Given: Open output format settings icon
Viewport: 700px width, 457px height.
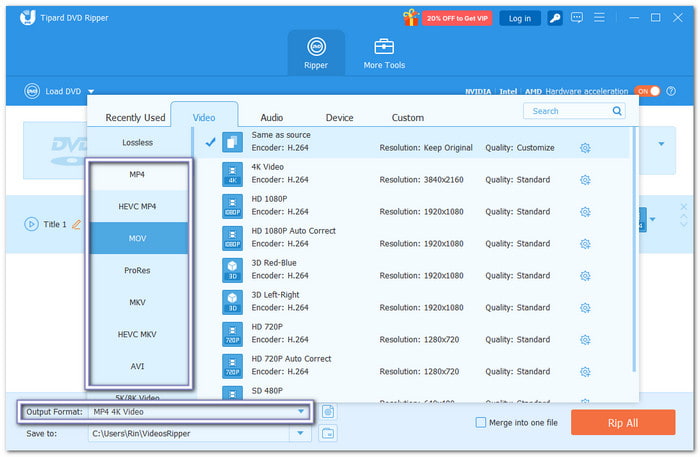Looking at the screenshot, I should [x=328, y=411].
